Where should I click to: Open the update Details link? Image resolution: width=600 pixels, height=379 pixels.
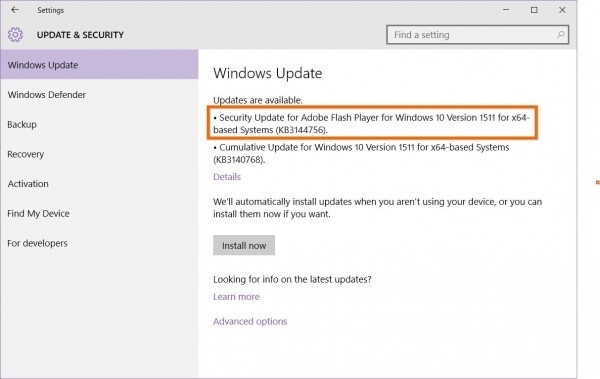(227, 177)
